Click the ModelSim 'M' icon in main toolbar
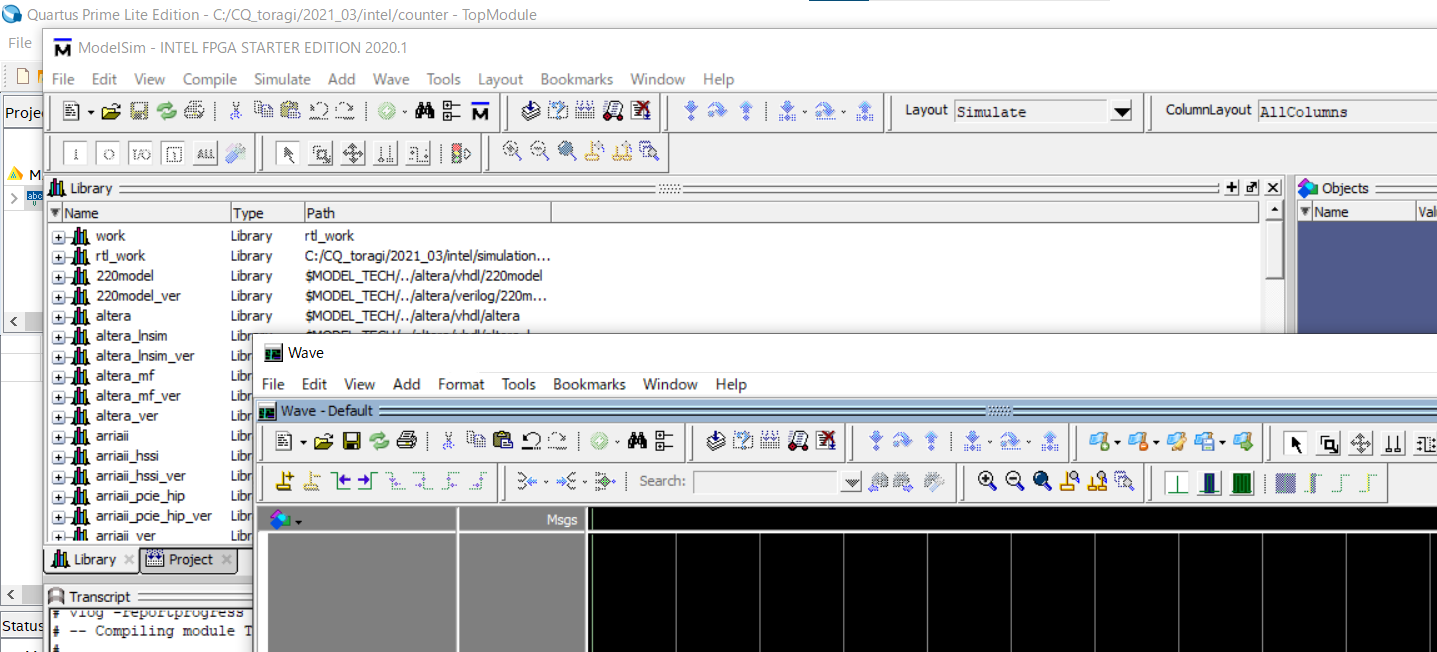 (480, 111)
